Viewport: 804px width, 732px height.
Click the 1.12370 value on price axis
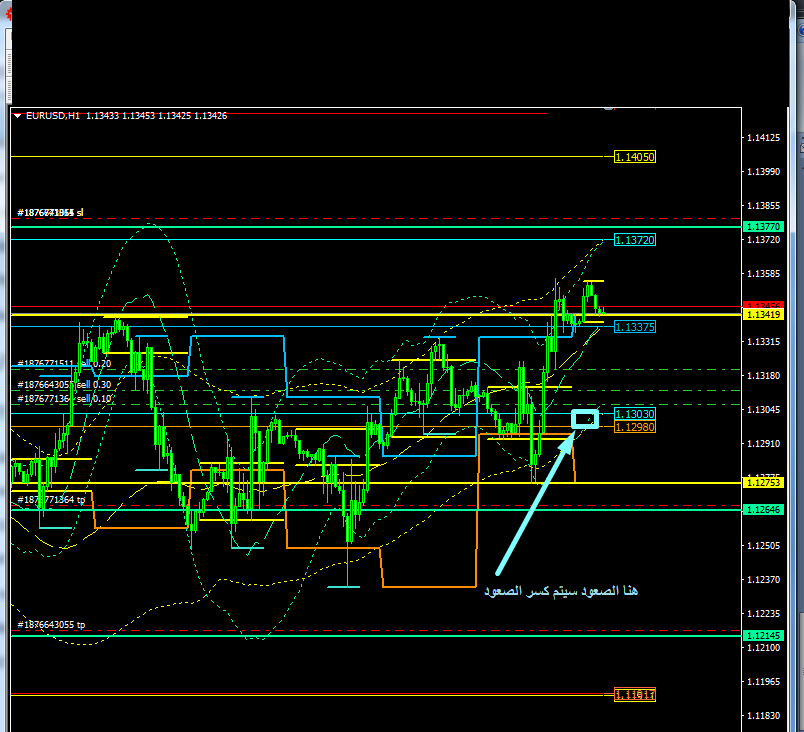[x=763, y=579]
